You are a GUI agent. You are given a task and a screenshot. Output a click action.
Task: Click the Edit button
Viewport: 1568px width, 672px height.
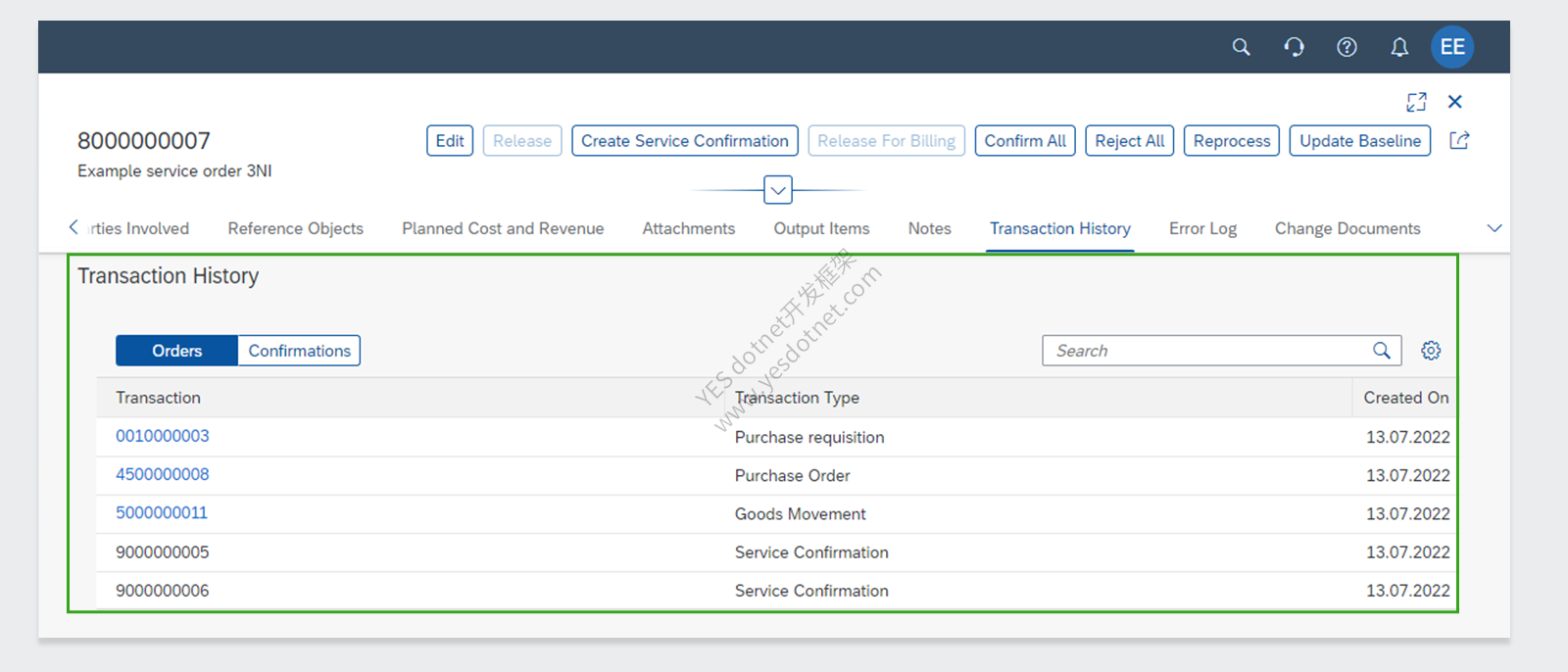pos(450,141)
